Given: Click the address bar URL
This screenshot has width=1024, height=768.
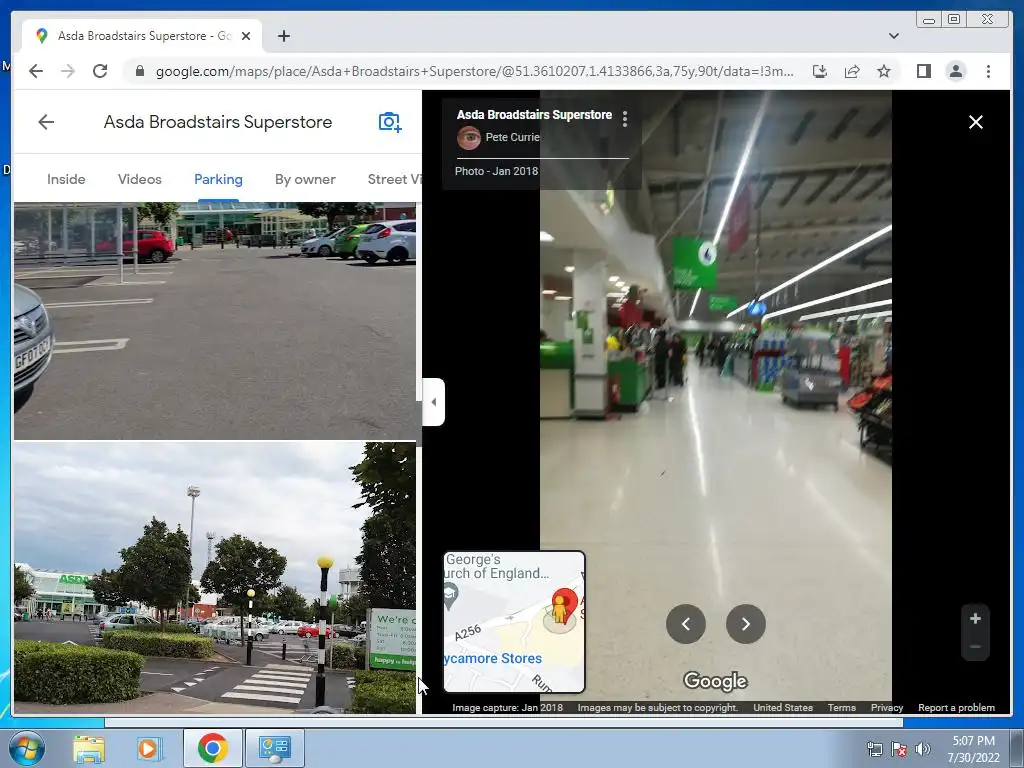Looking at the screenshot, I should point(475,71).
